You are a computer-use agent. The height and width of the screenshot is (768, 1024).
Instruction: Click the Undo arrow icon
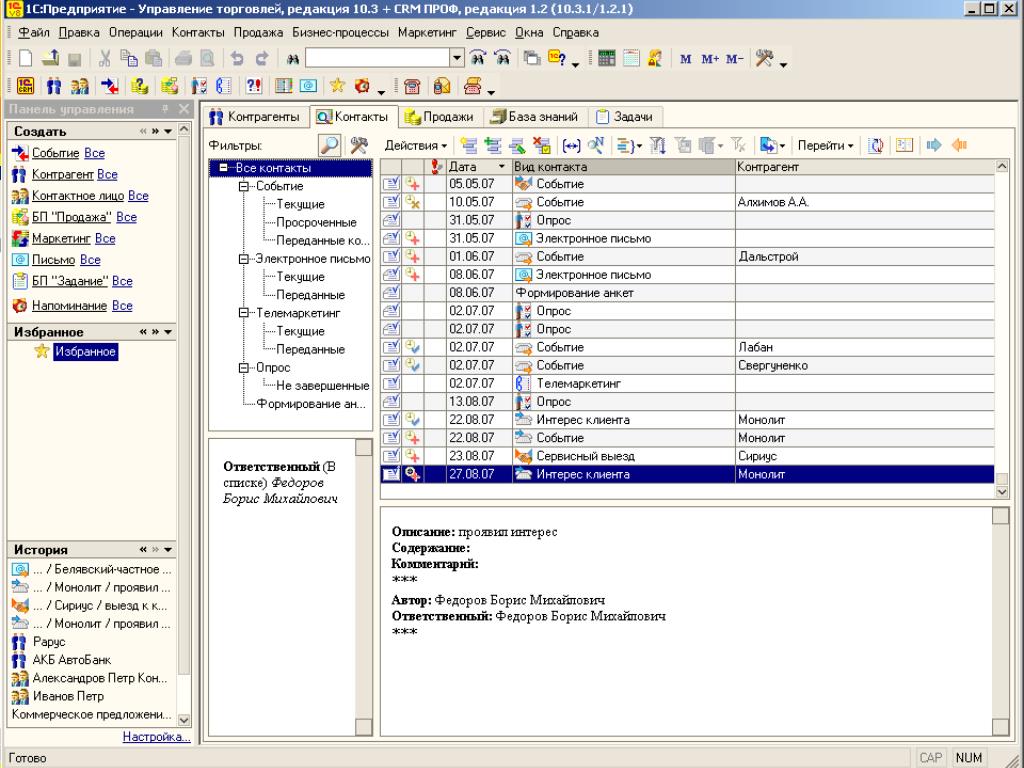click(x=237, y=59)
